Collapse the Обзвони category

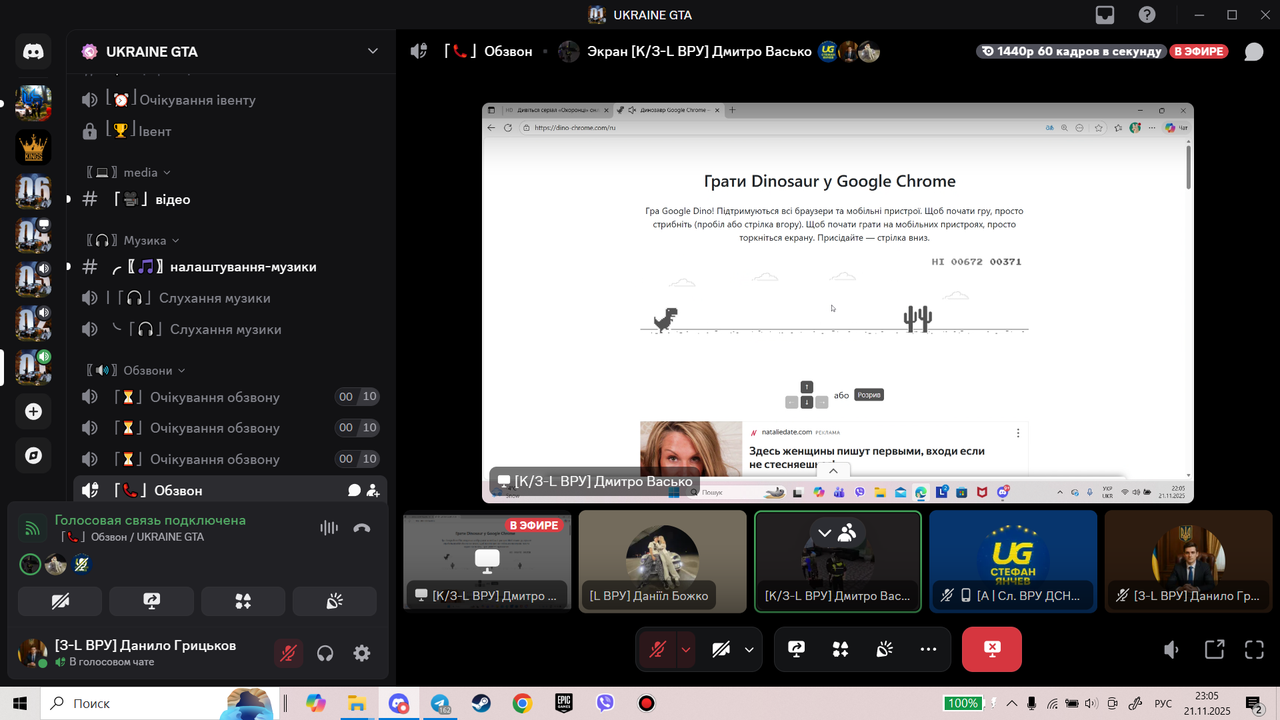[x=136, y=370]
